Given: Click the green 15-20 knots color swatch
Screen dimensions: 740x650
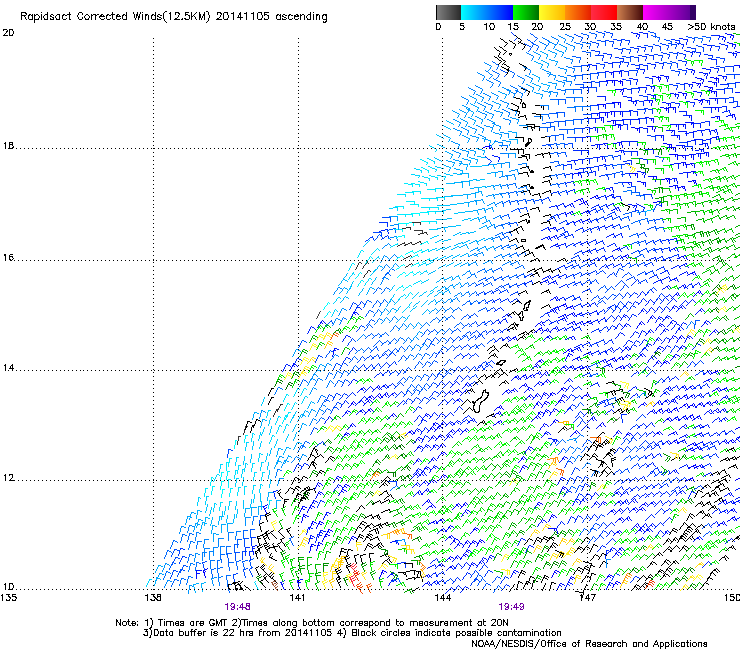Looking at the screenshot, I should 526,12.
